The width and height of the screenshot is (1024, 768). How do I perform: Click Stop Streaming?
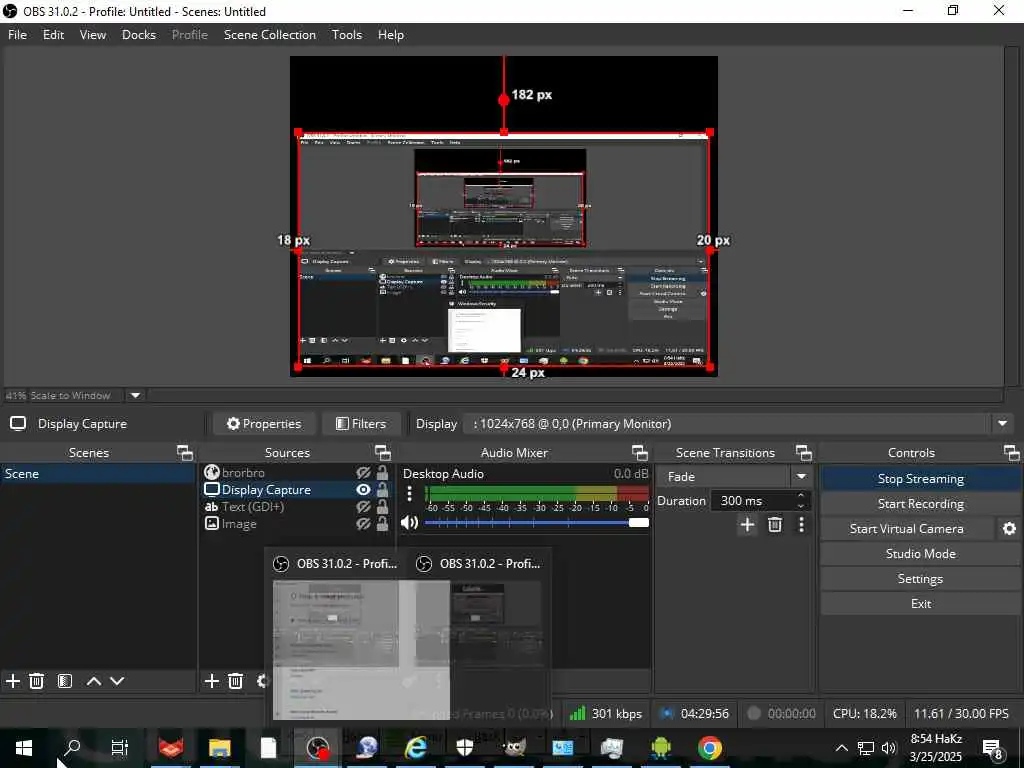920,479
